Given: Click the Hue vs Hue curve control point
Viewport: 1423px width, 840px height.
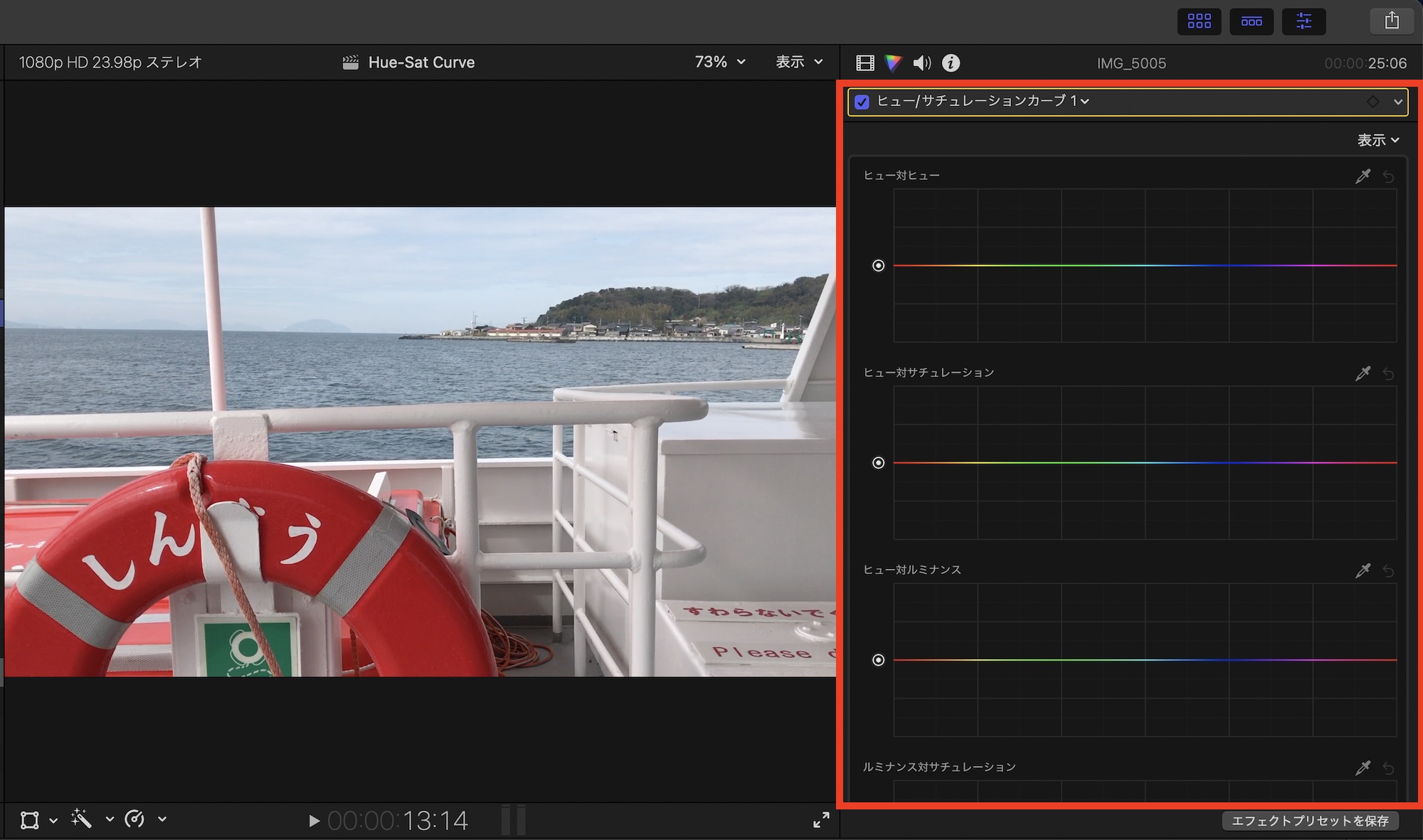Looking at the screenshot, I should pos(879,266).
